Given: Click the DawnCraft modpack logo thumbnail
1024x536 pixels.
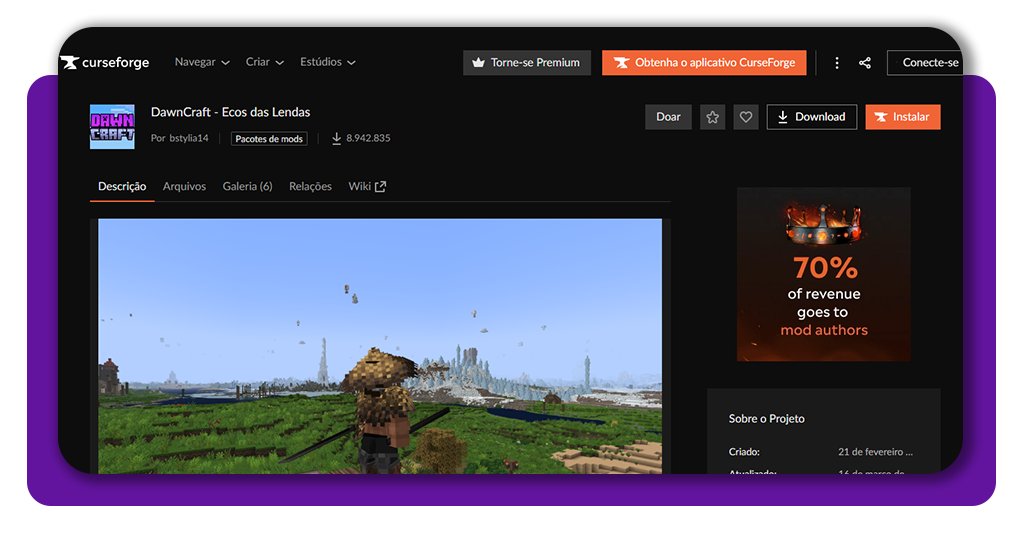Looking at the screenshot, I should [x=112, y=127].
